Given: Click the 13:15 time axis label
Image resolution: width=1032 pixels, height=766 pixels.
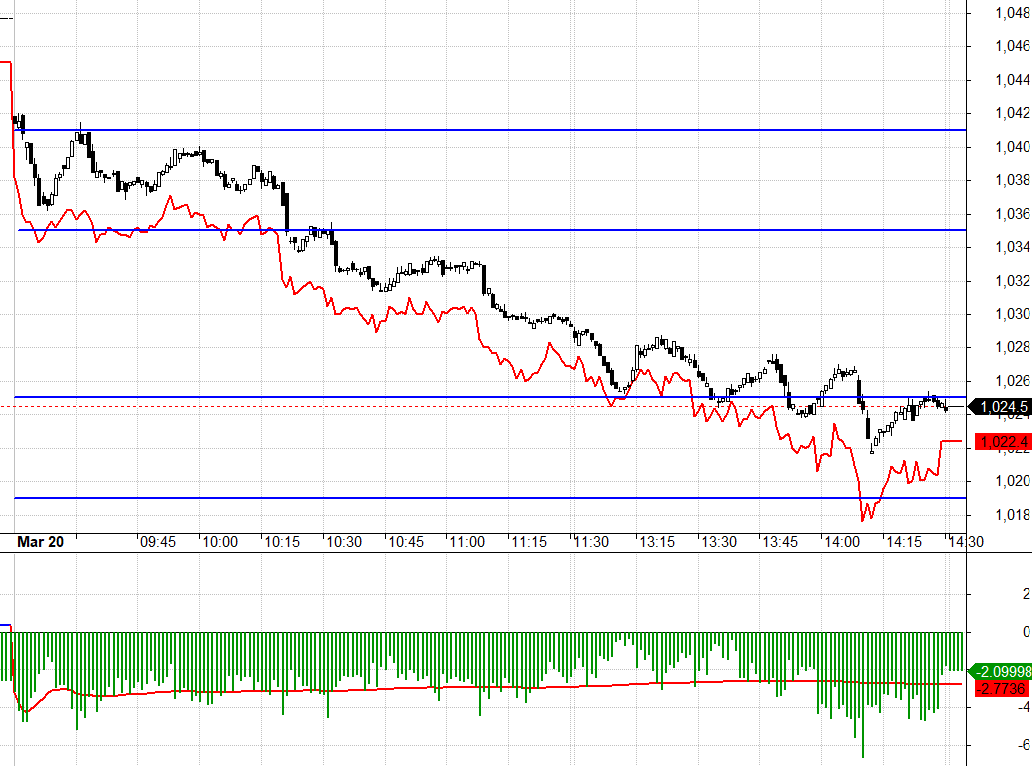Looking at the screenshot, I should point(656,542).
